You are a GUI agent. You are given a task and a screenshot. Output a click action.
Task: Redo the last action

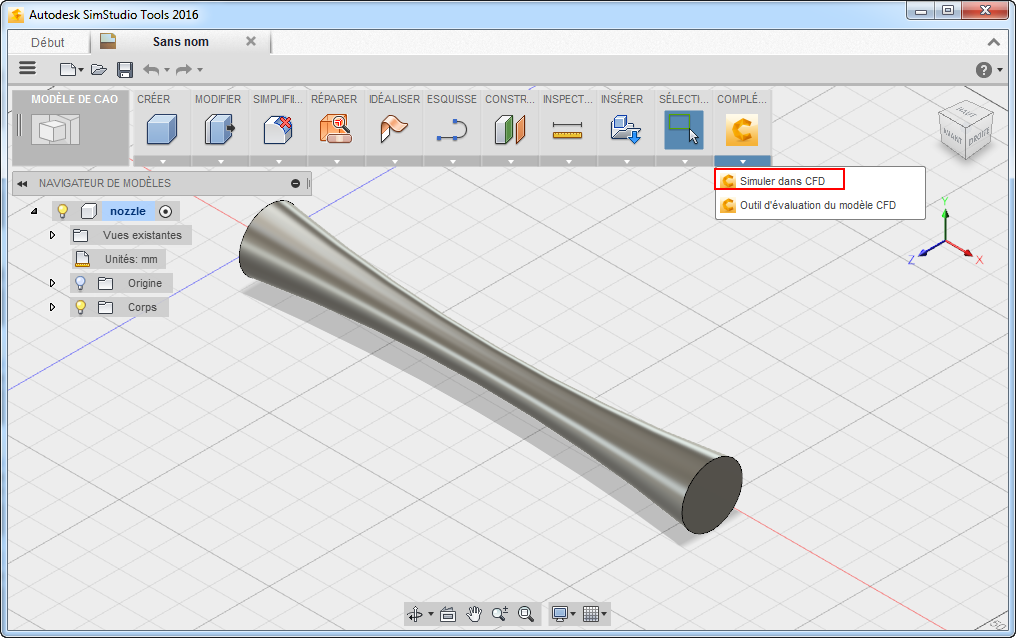[185, 69]
